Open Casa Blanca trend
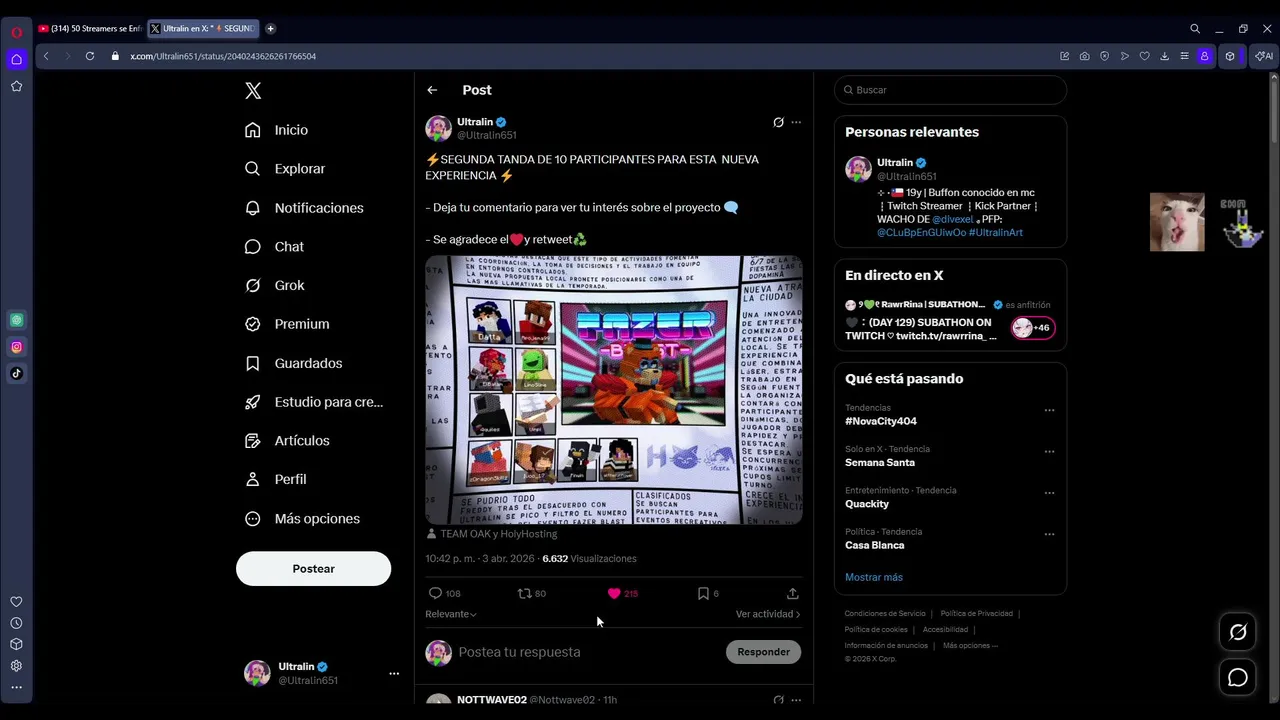The image size is (1280, 720). click(x=875, y=545)
